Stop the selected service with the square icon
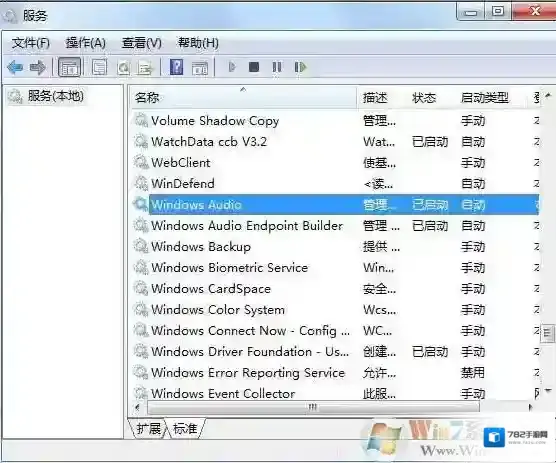The image size is (556, 463). [x=254, y=67]
